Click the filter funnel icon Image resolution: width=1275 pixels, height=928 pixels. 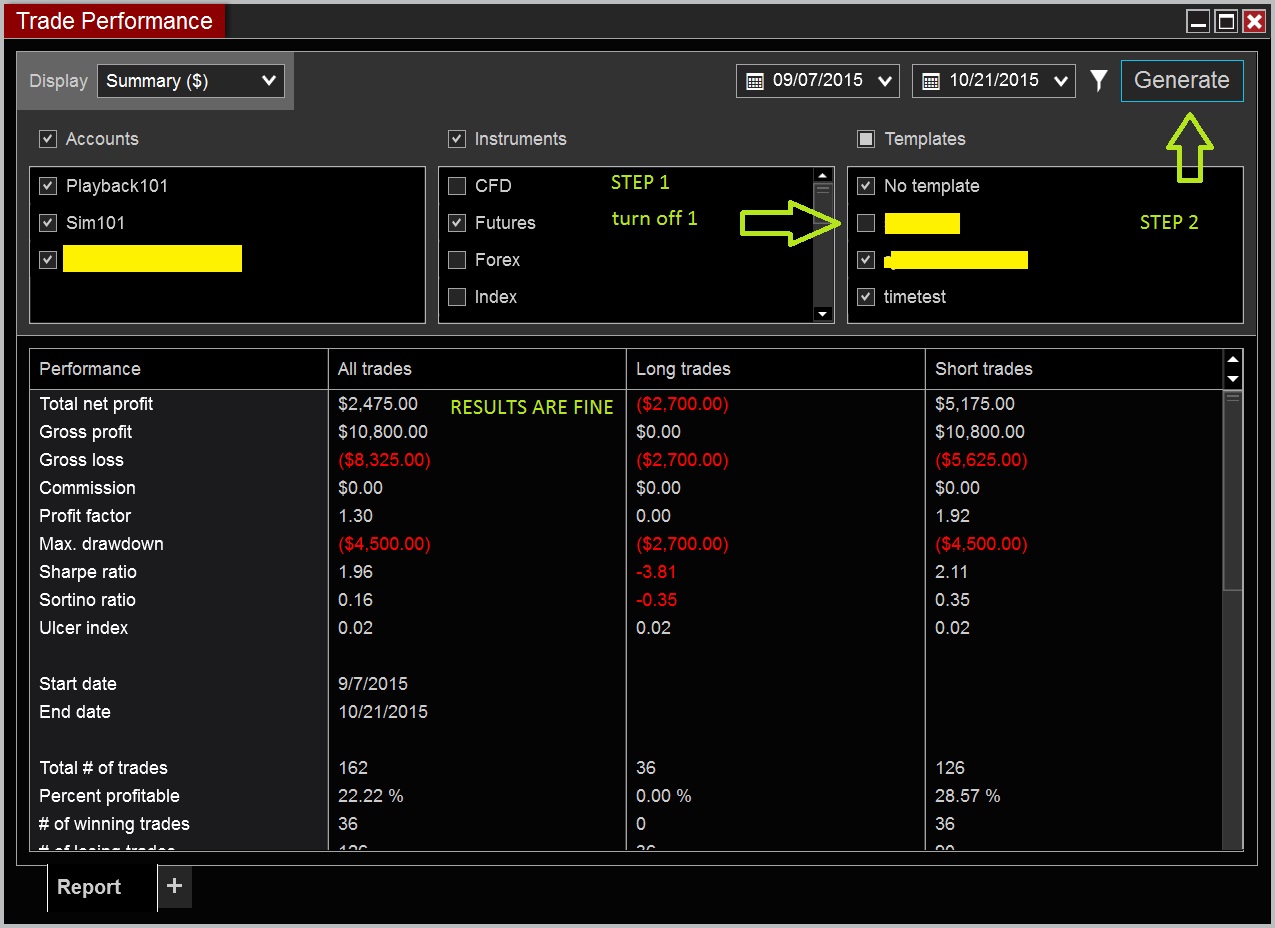(1099, 81)
